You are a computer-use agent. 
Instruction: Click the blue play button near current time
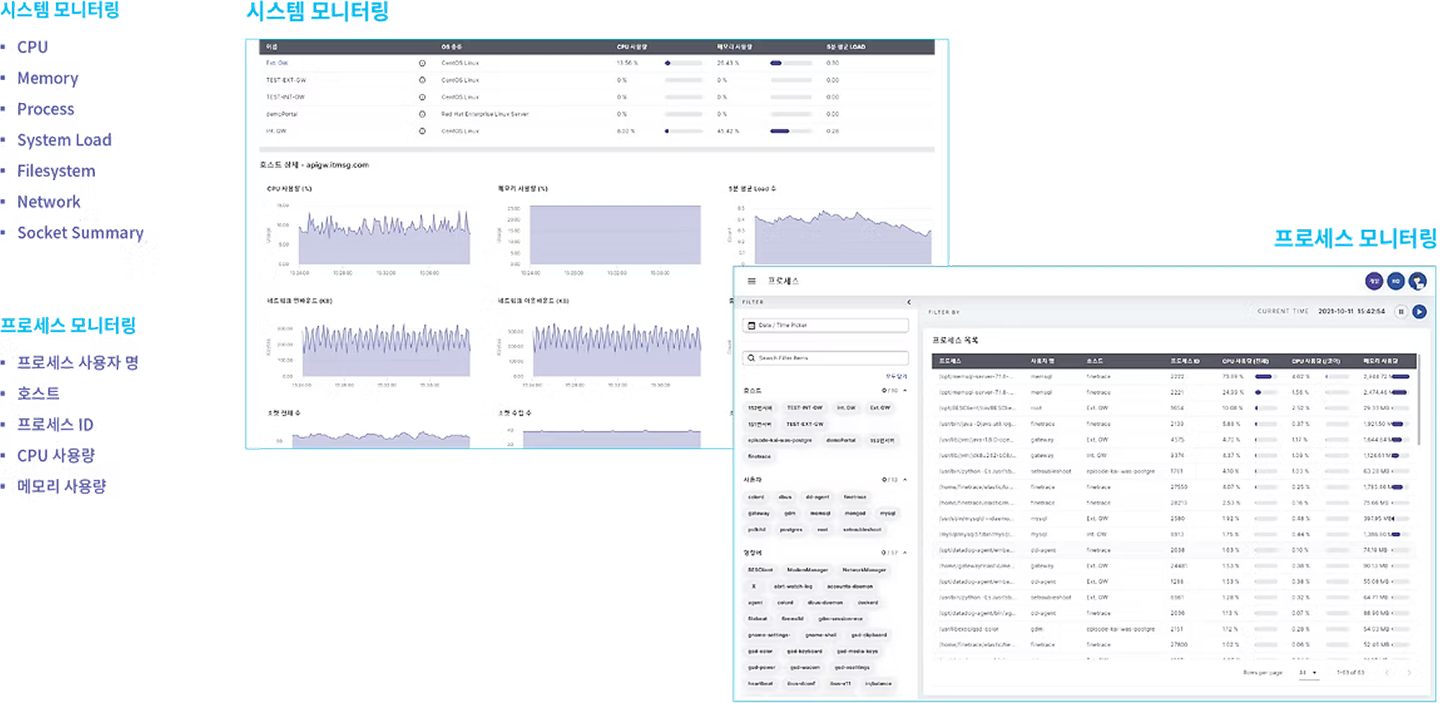[x=1419, y=311]
